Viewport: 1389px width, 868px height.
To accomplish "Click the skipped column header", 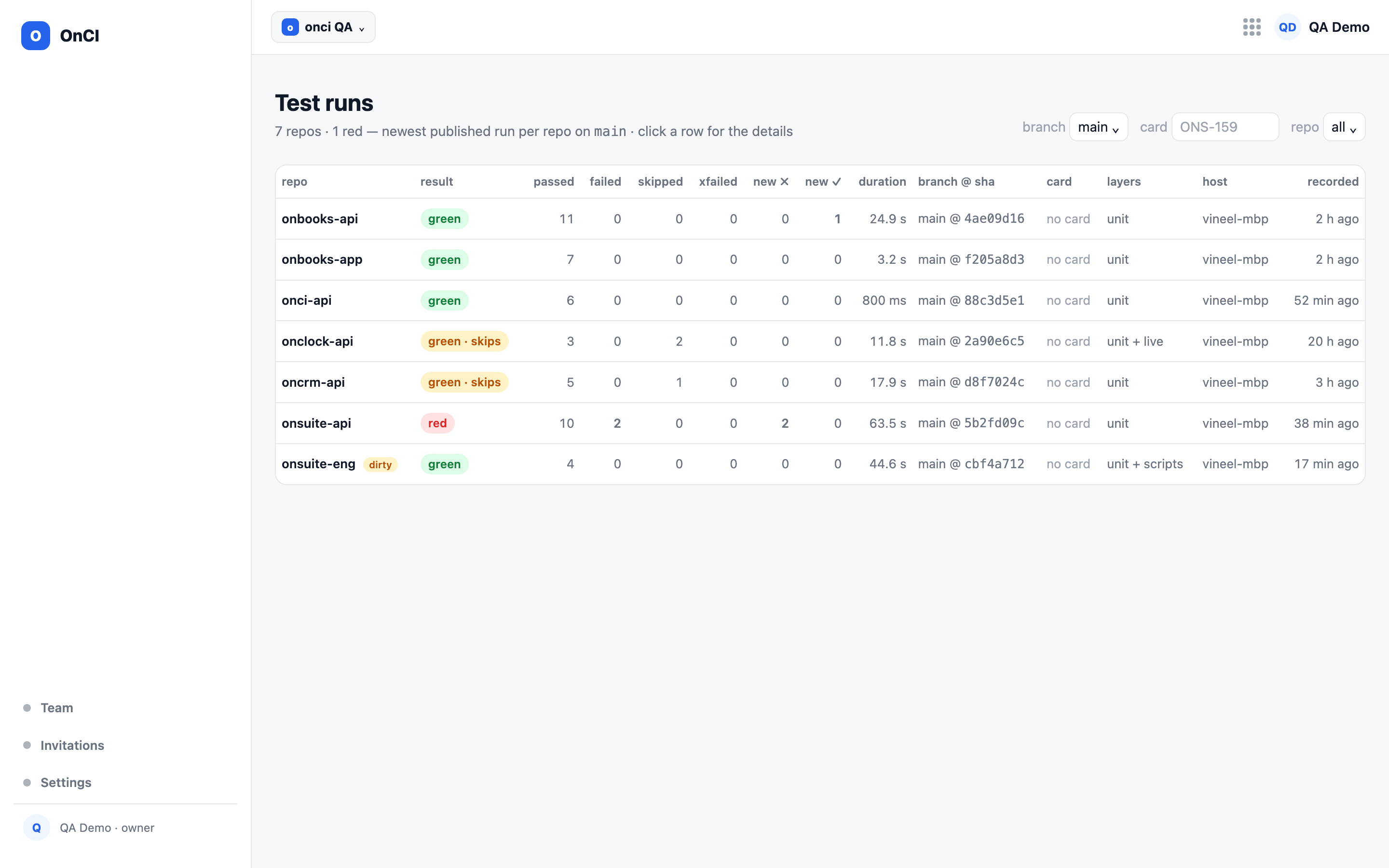I will [660, 181].
